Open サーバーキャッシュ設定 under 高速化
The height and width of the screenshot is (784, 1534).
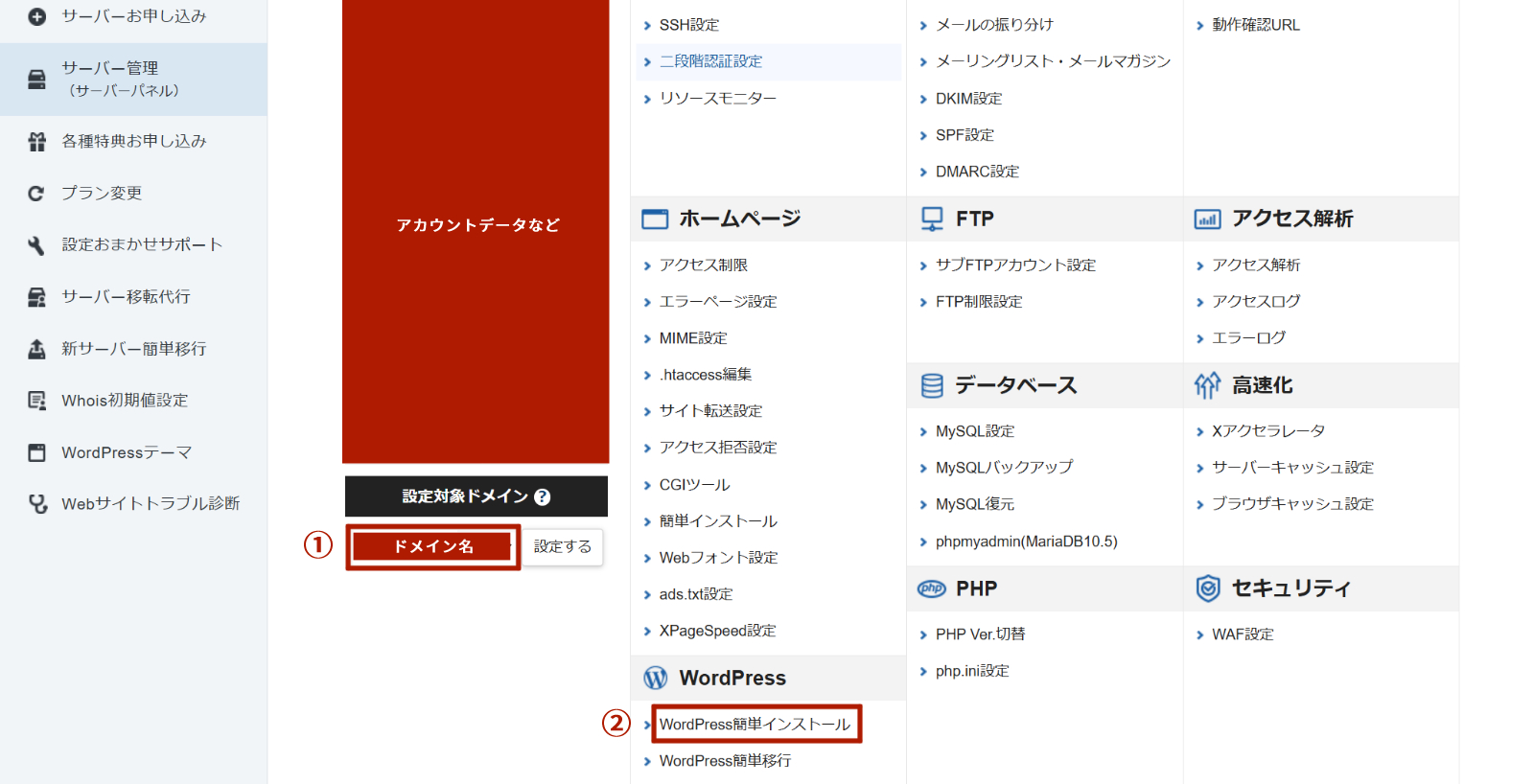(x=1292, y=468)
